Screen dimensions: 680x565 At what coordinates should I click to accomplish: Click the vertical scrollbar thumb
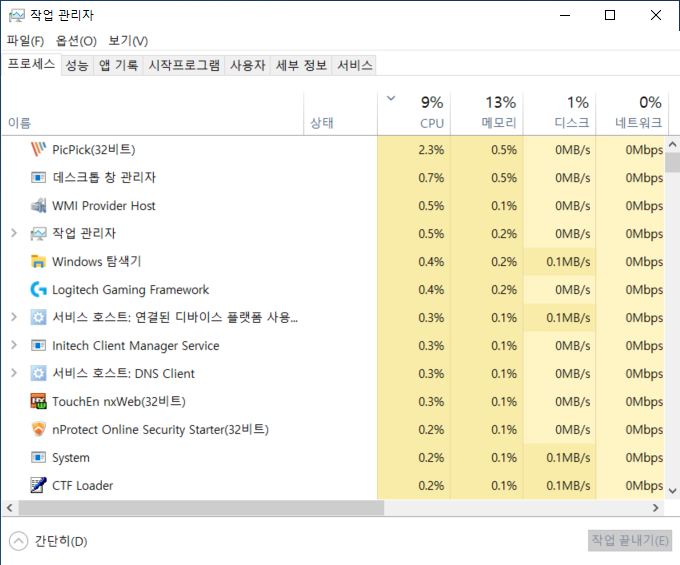(x=673, y=162)
